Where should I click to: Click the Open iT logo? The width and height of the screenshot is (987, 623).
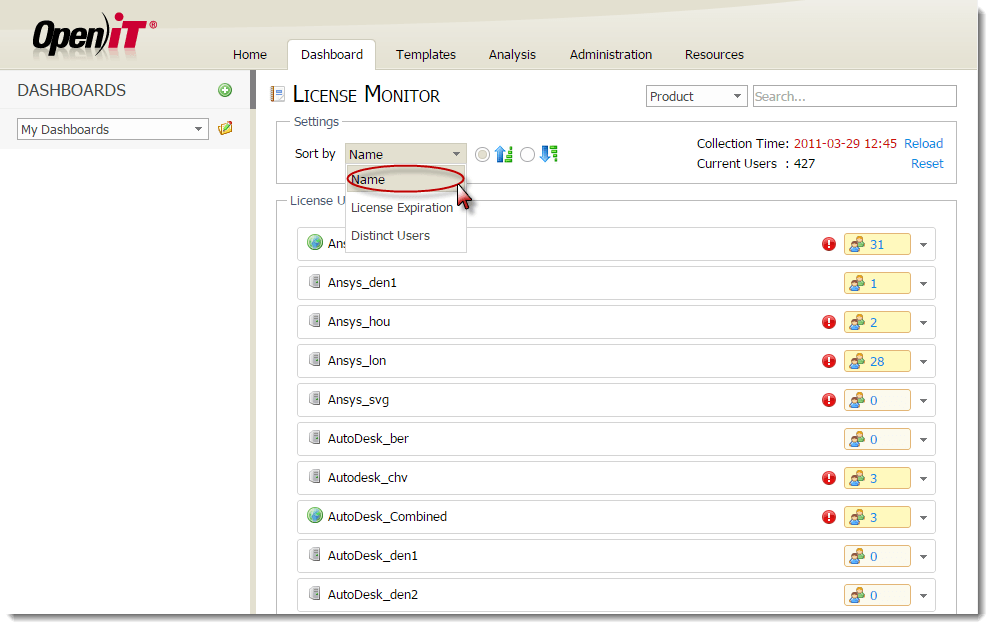click(x=94, y=35)
